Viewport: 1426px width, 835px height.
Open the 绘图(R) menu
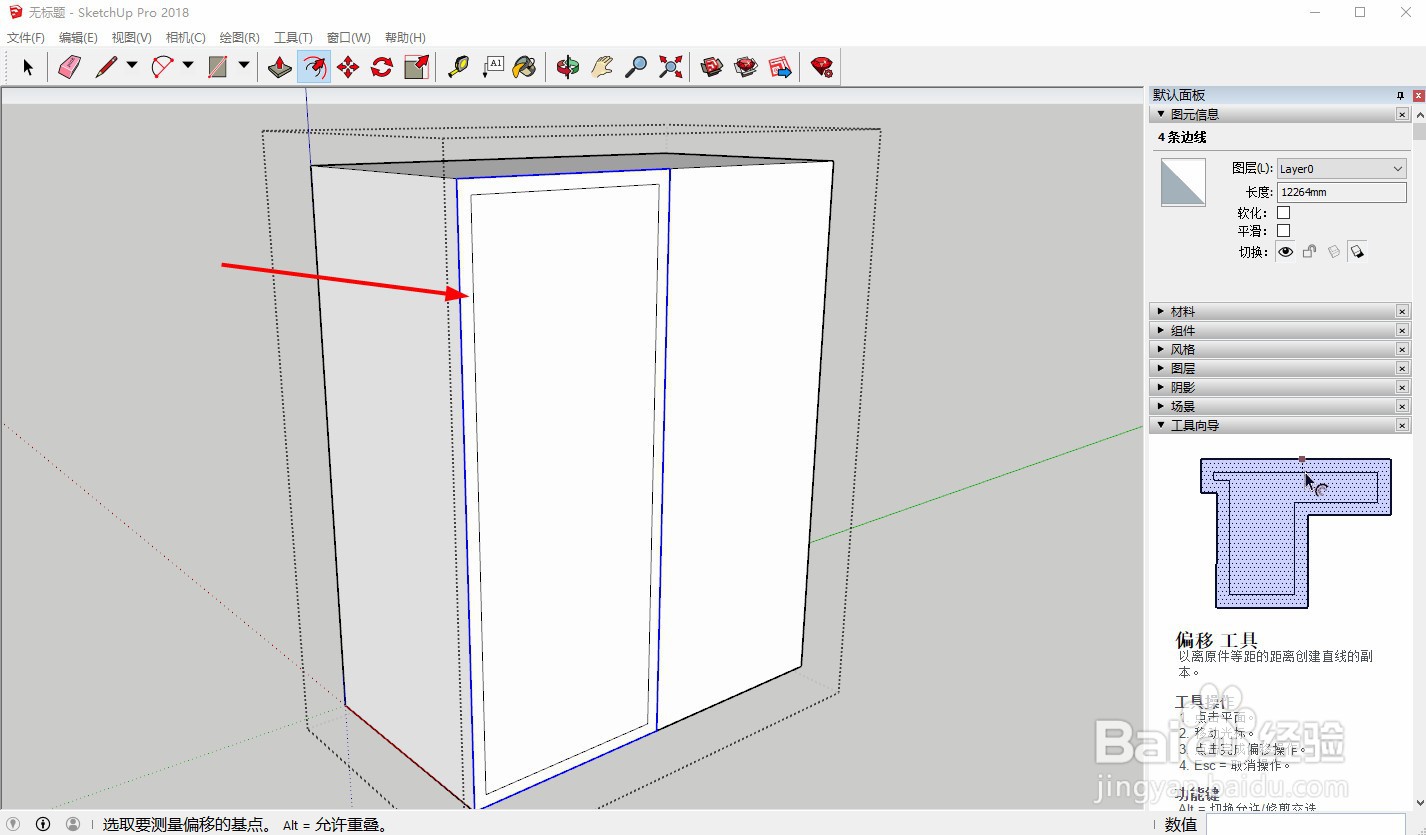coord(239,38)
